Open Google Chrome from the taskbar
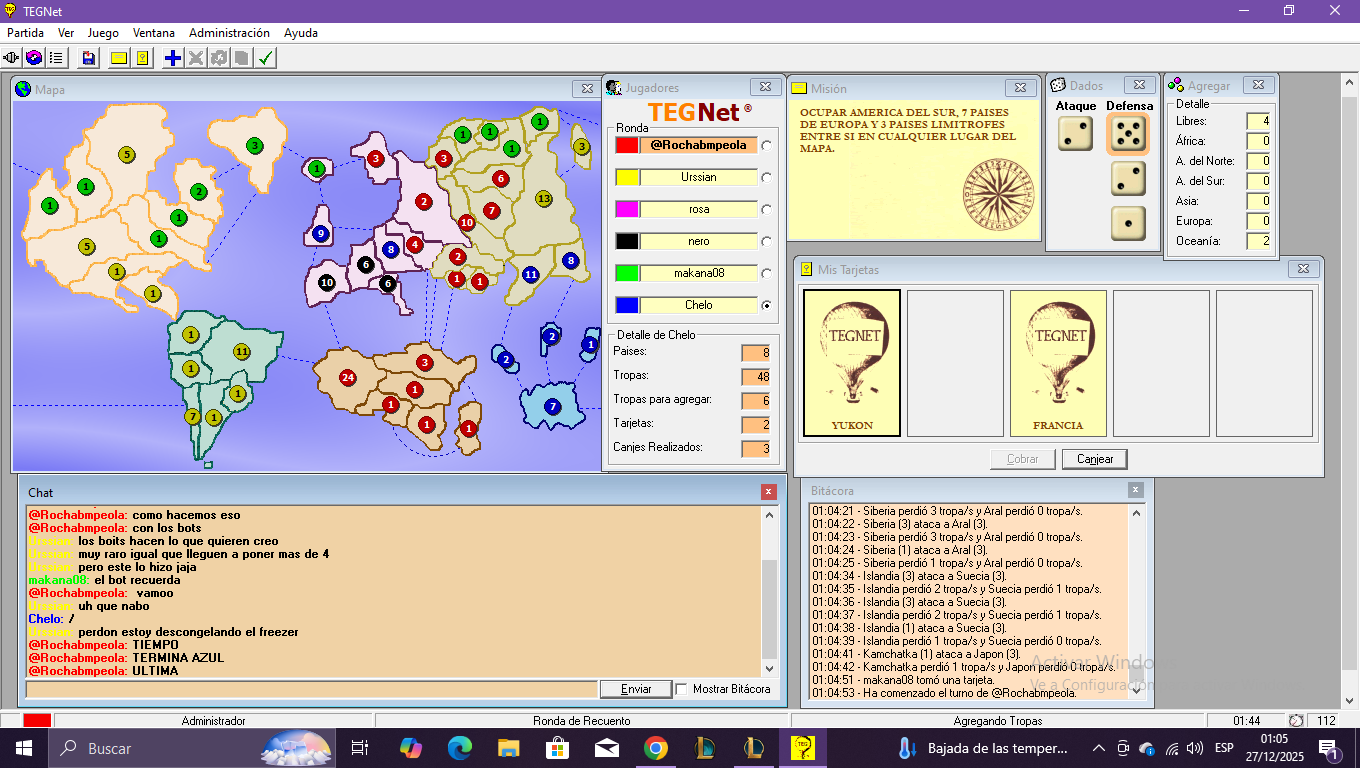Image resolution: width=1360 pixels, height=768 pixels. (655, 748)
